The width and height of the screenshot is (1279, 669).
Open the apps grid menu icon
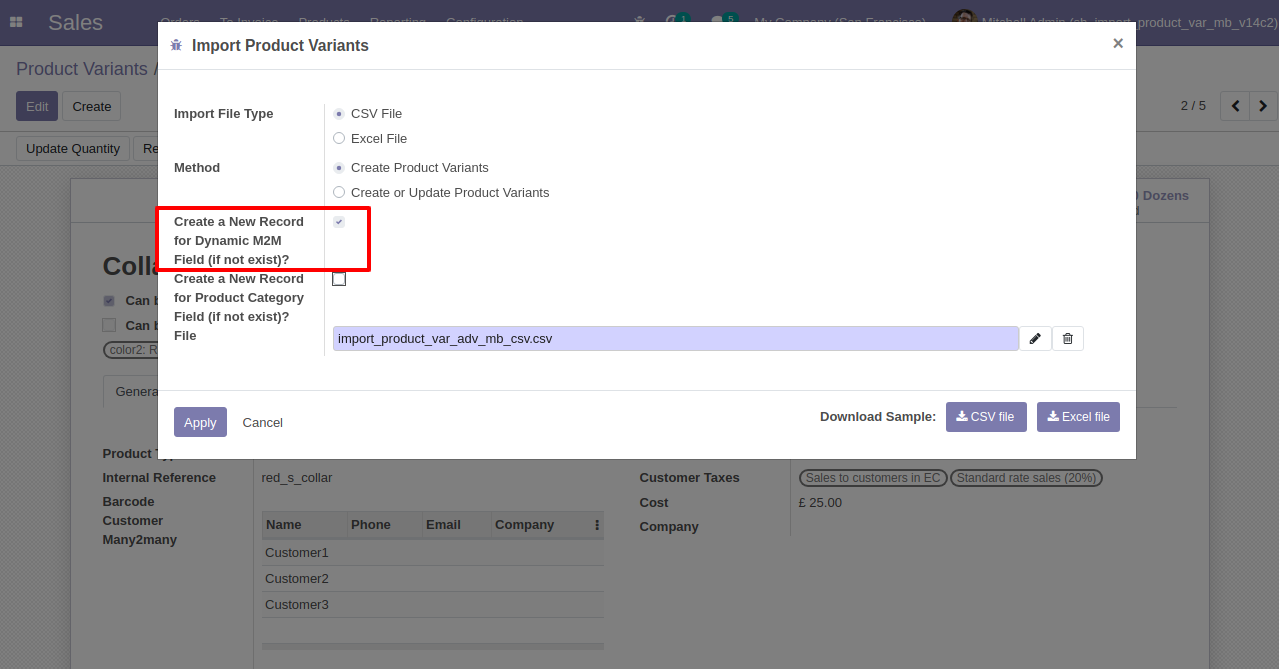16,21
